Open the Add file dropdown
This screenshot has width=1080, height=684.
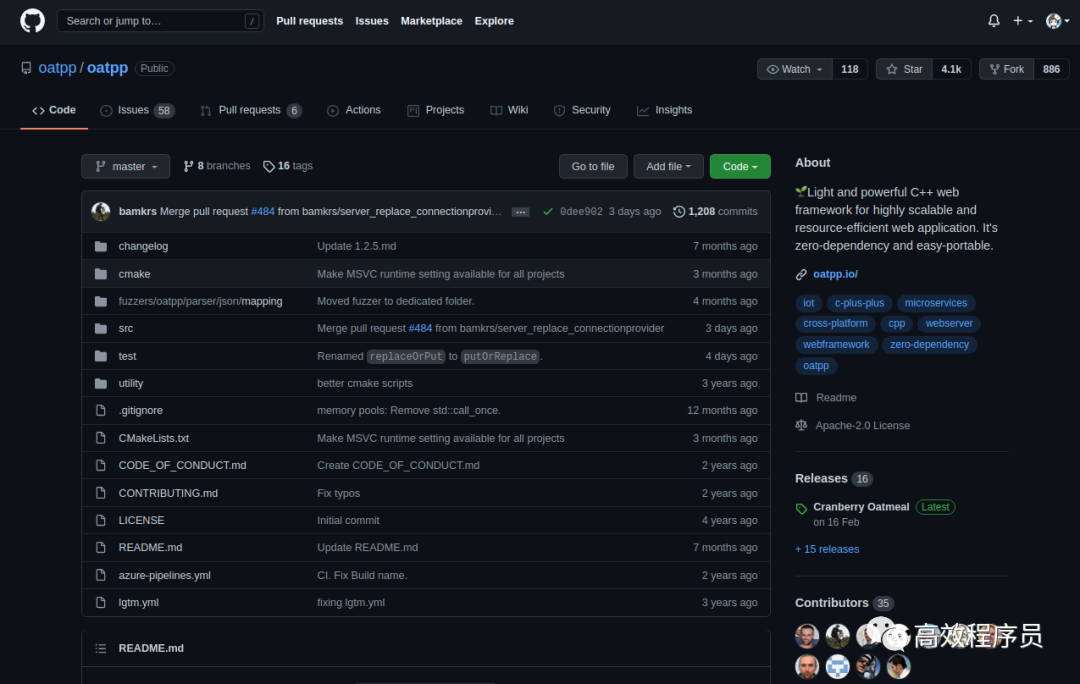click(668, 166)
